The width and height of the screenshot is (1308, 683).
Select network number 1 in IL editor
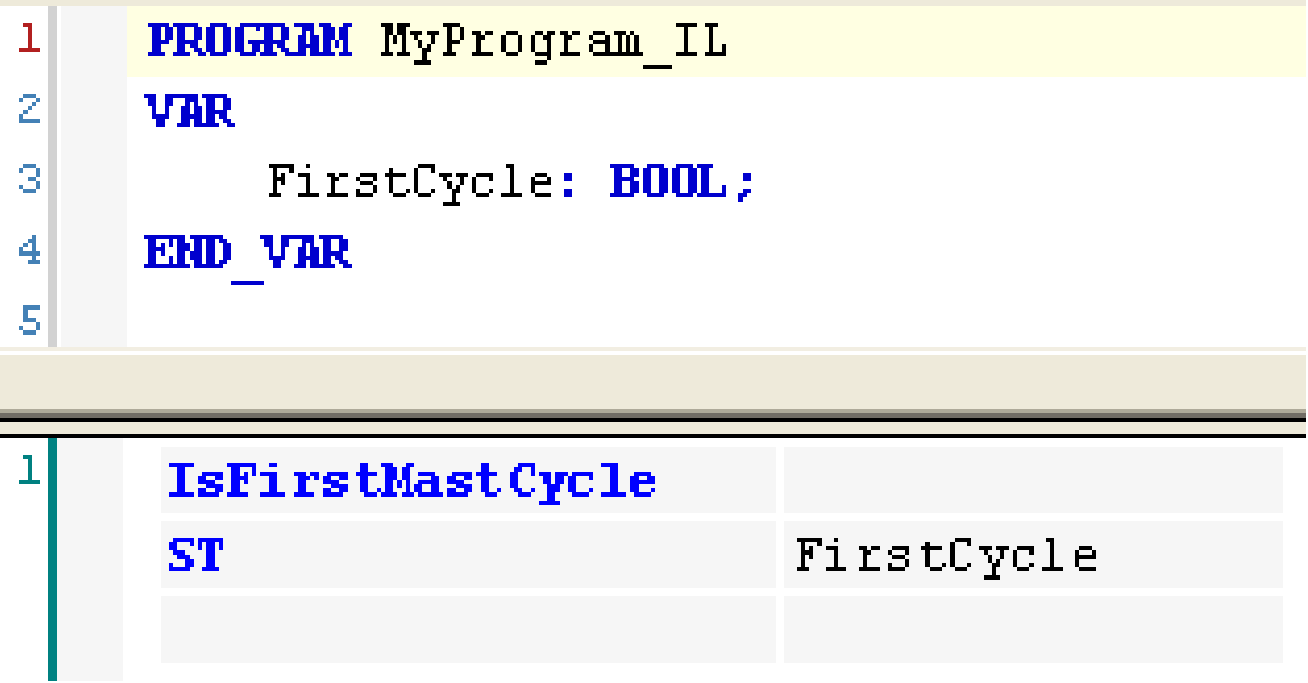(x=29, y=471)
